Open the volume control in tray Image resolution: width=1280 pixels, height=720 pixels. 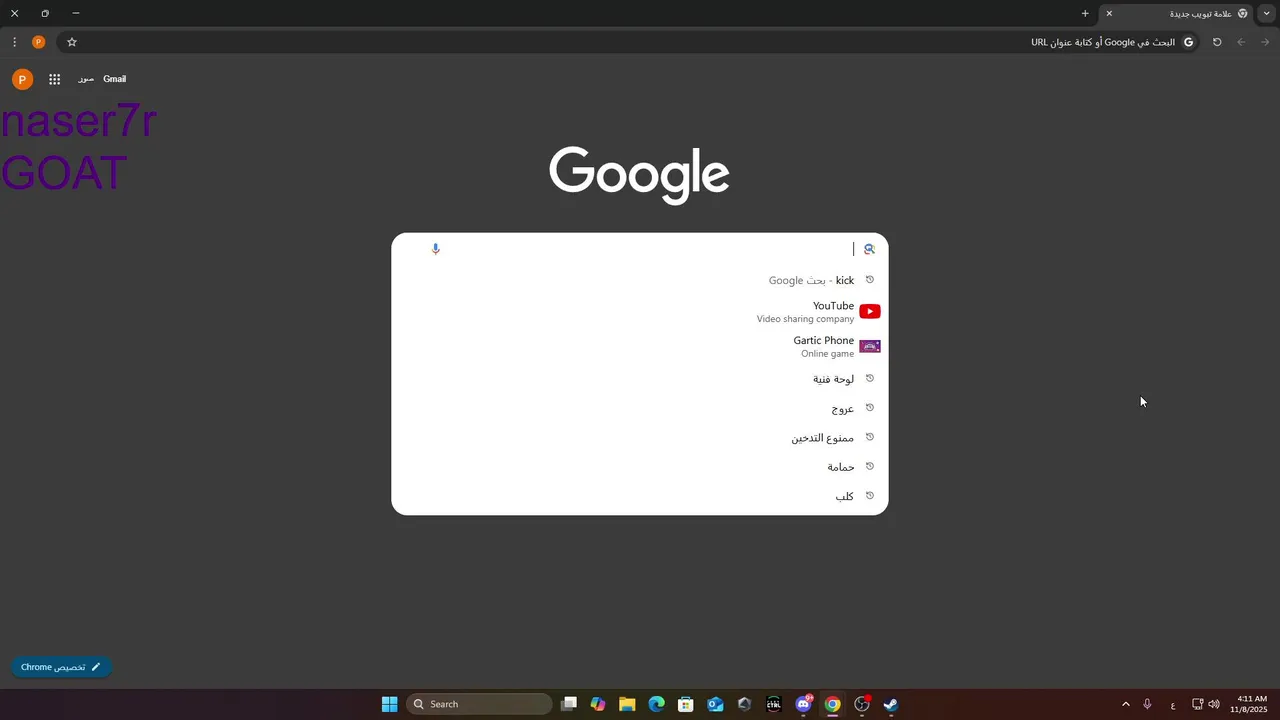(1214, 704)
